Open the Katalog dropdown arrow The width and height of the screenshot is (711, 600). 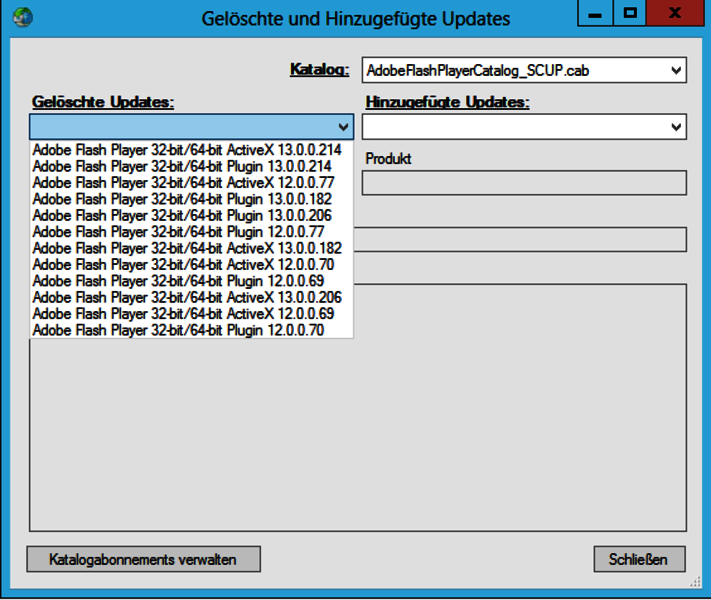[x=676, y=70]
